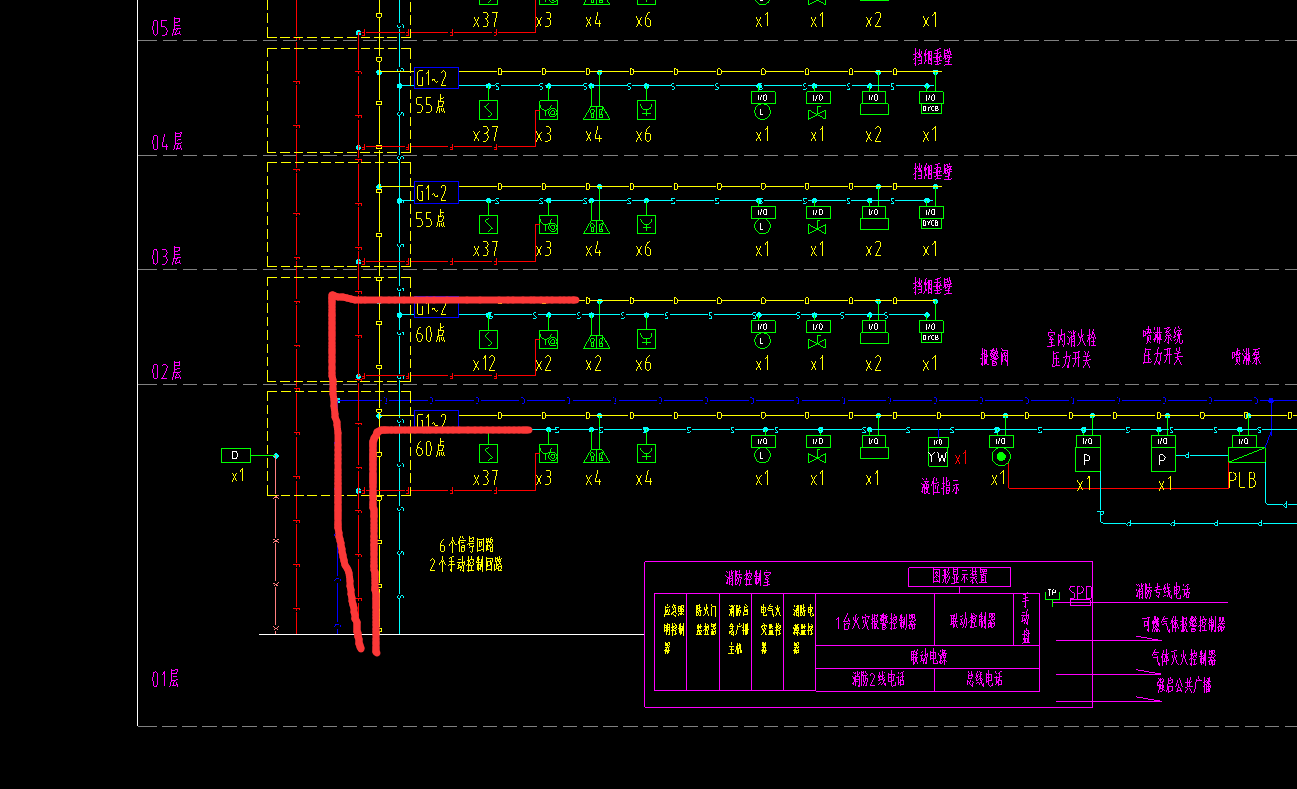
Task: Select the '气体灭火控制器' label
Action: [x=1184, y=658]
